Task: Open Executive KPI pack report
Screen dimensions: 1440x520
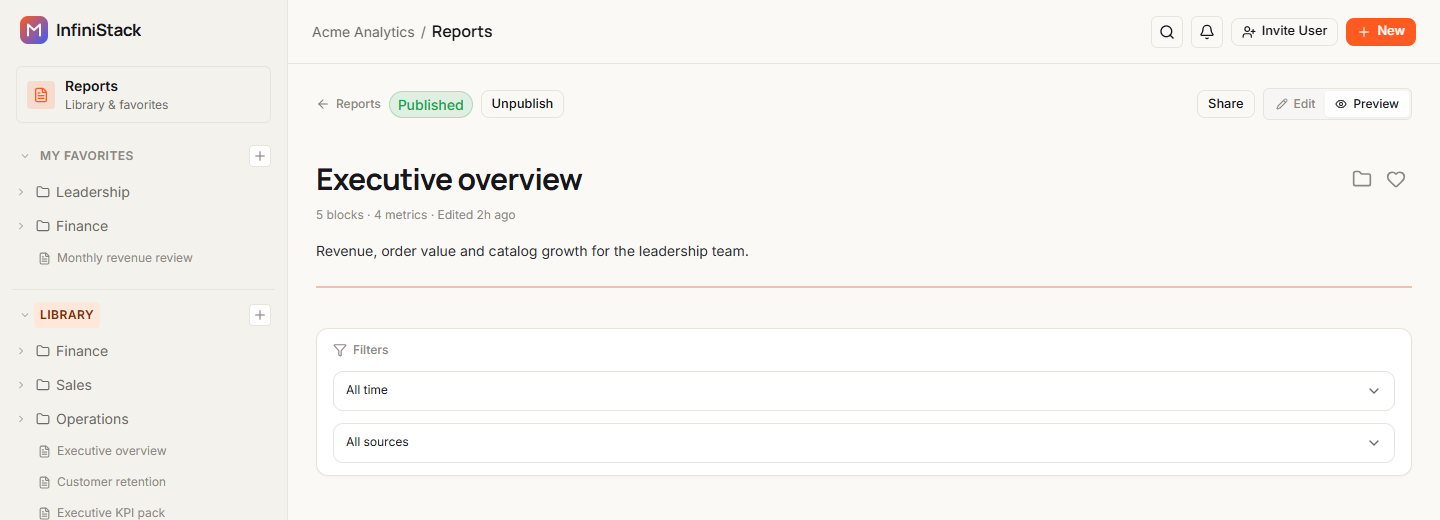Action: 111,513
